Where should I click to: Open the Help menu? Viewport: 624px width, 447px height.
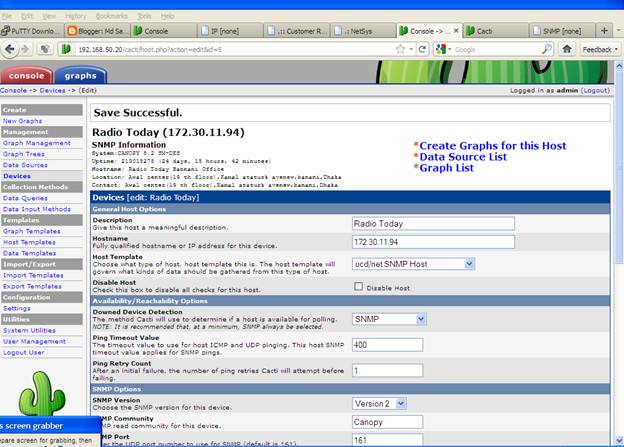(168, 16)
